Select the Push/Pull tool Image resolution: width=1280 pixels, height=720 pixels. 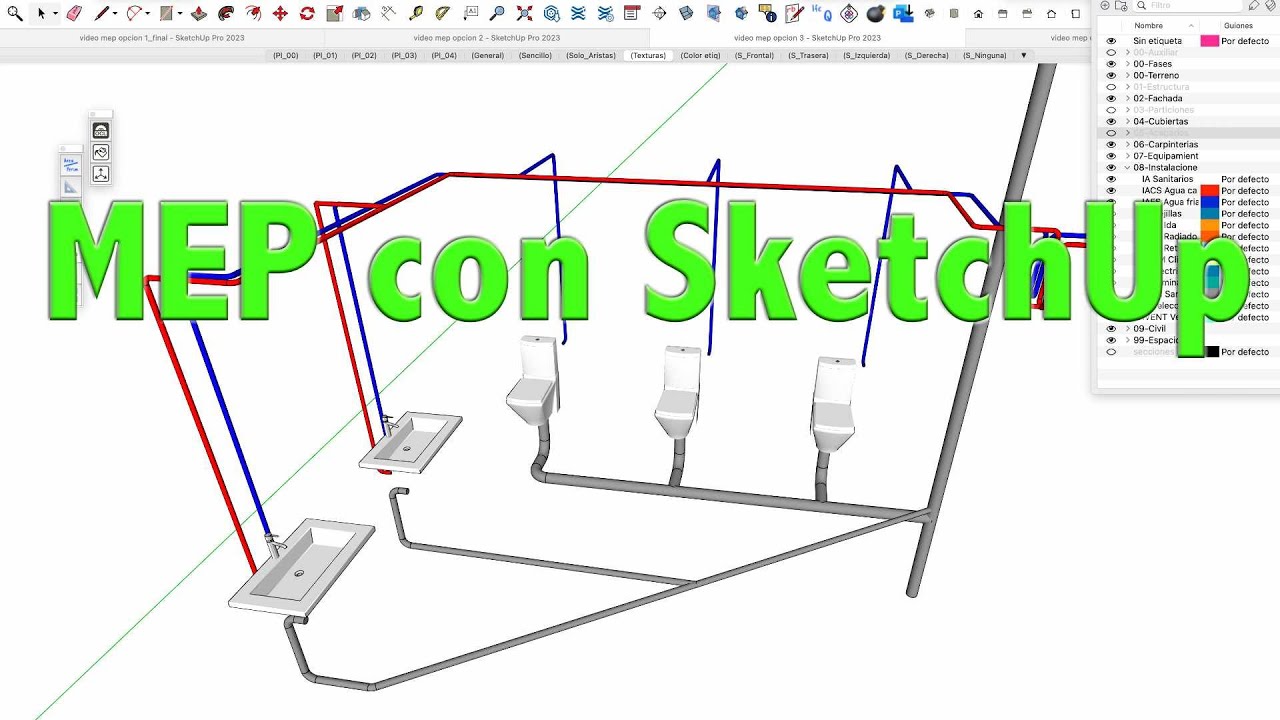point(199,14)
